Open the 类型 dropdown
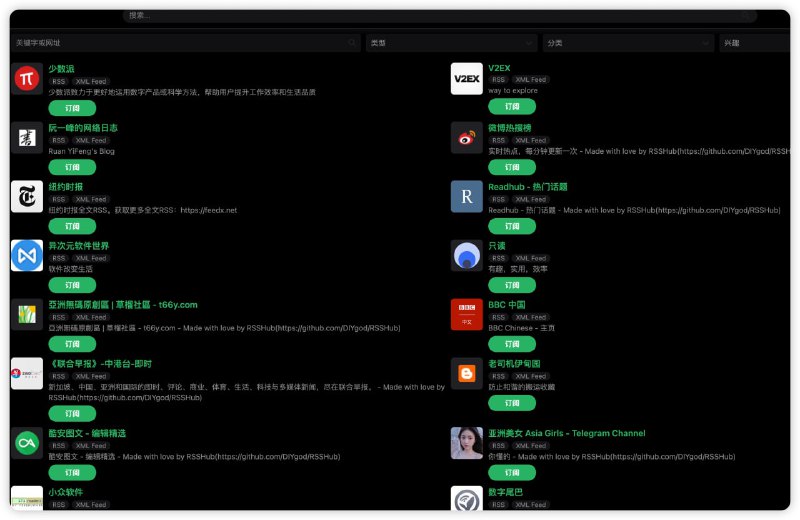Viewport: 800px width, 520px height. [x=451, y=43]
